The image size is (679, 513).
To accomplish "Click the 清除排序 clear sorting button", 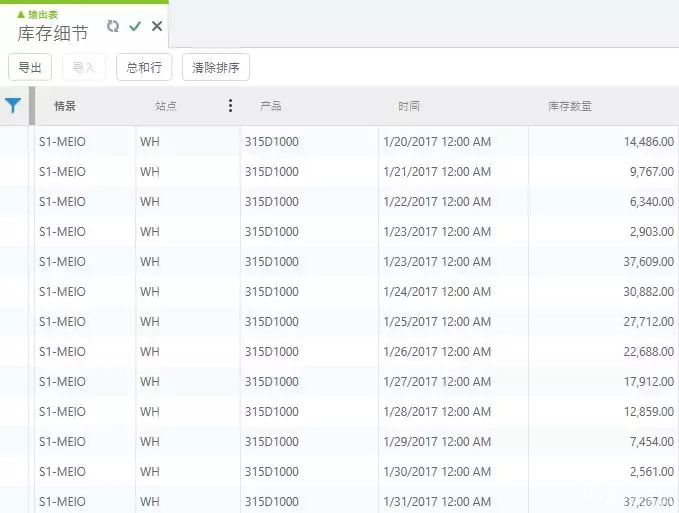I will 215,67.
